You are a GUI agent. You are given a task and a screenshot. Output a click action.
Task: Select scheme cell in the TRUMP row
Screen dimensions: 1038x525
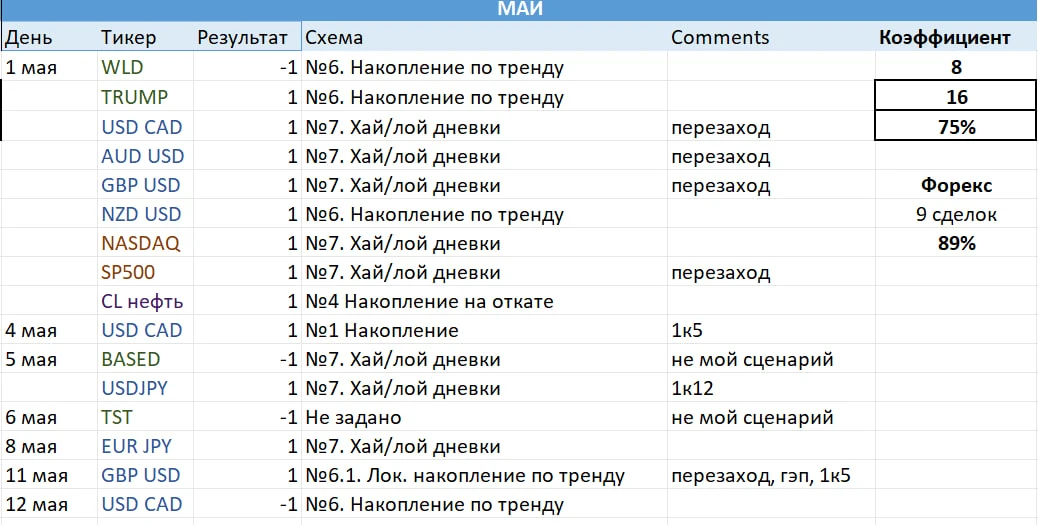[484, 97]
